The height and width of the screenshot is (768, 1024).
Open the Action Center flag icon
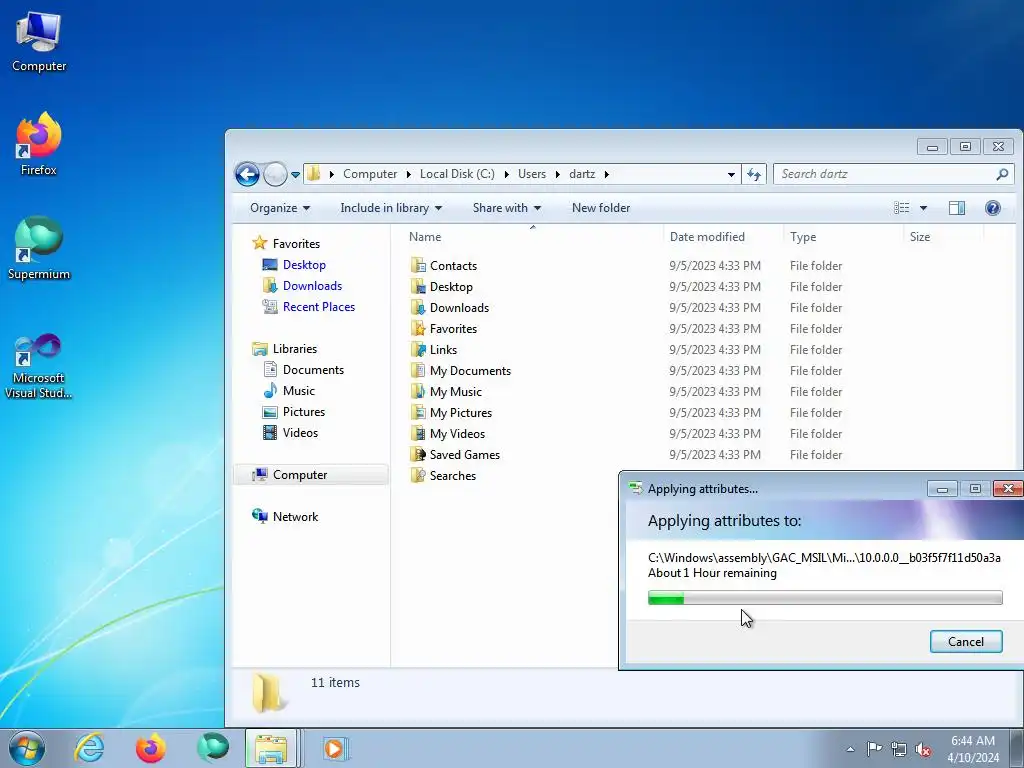(x=874, y=749)
